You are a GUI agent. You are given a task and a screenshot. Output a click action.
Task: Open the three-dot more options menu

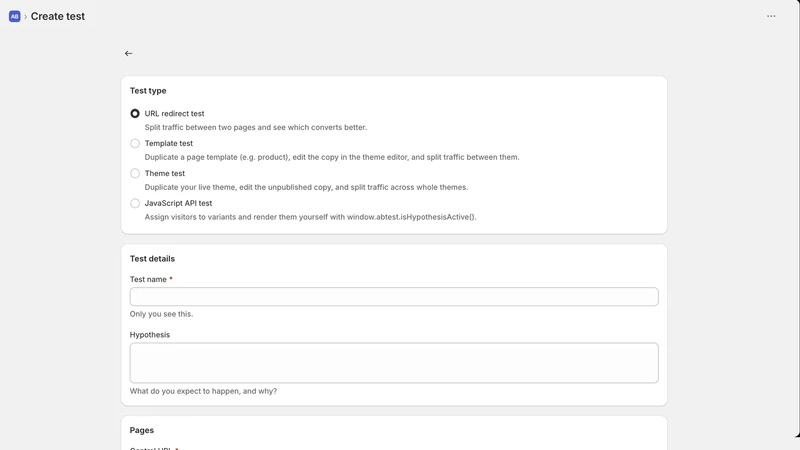click(x=771, y=16)
